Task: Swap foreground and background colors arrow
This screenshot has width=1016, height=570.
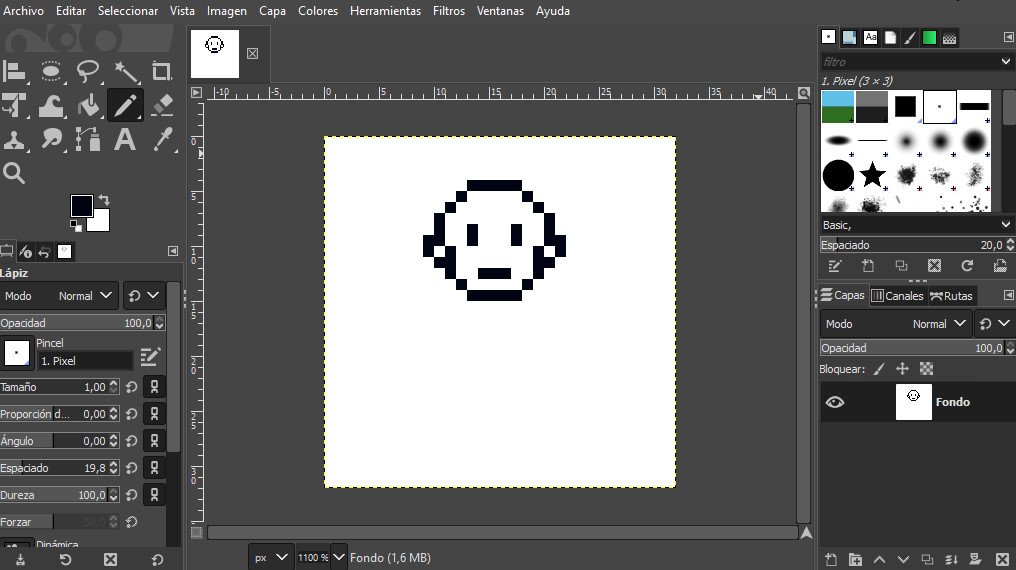Action: [103, 201]
